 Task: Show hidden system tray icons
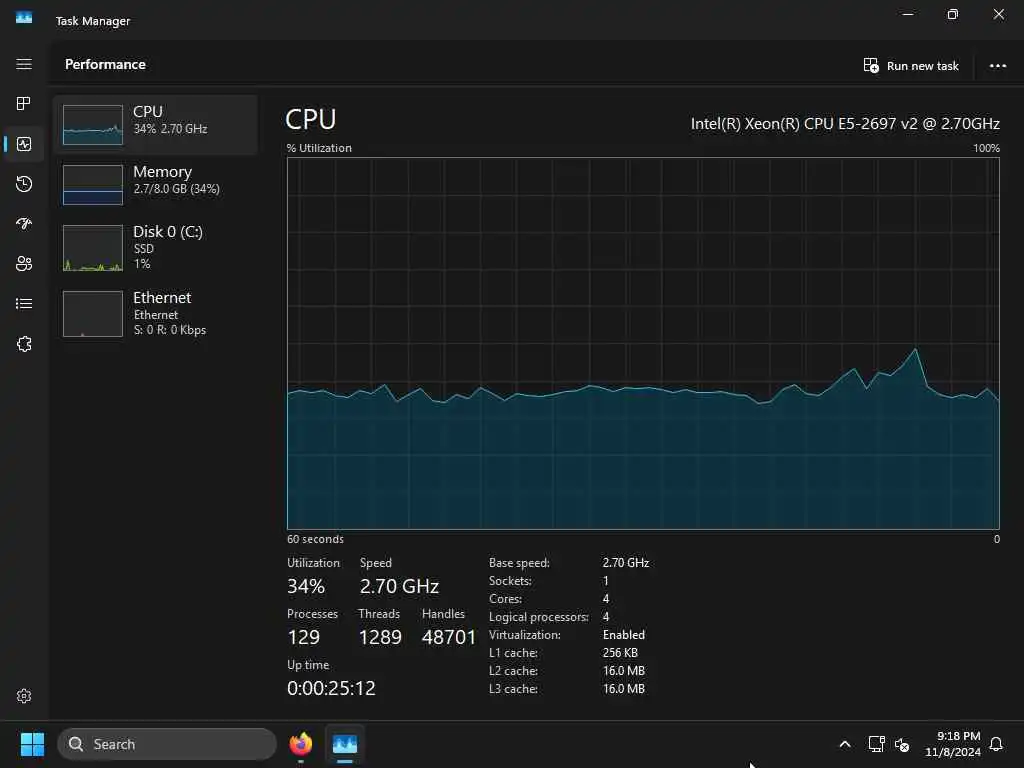click(x=844, y=744)
